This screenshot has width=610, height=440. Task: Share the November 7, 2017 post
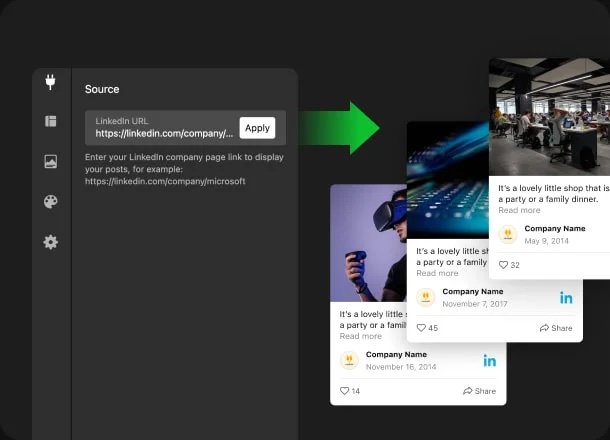pos(556,328)
